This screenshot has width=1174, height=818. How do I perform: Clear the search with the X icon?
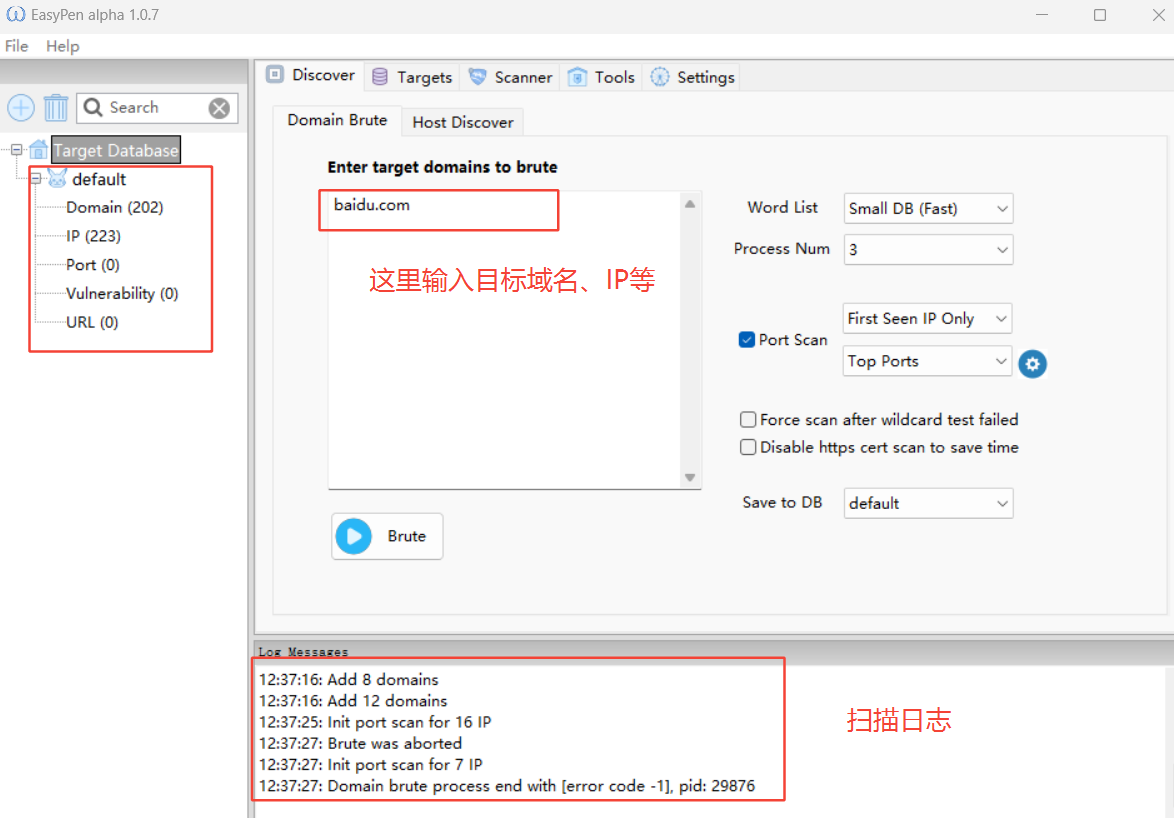pos(219,108)
